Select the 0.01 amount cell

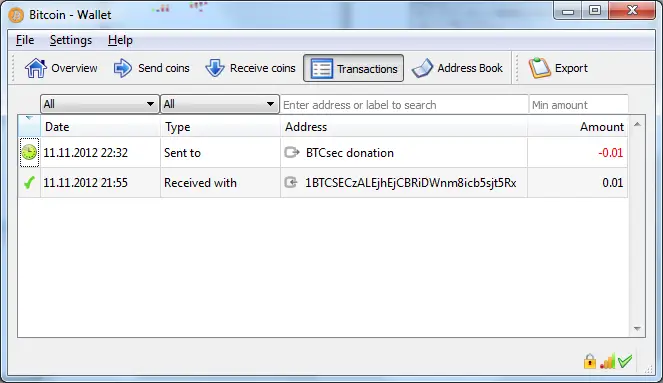pos(578,183)
